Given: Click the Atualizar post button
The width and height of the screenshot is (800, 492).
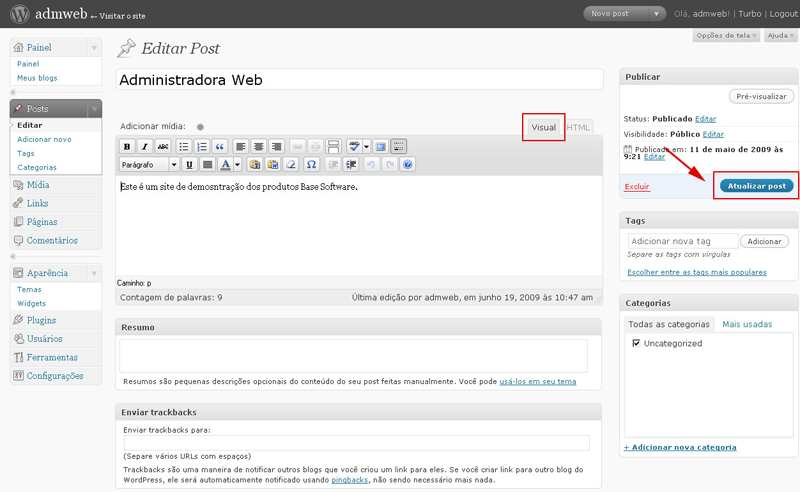Looking at the screenshot, I should 757,186.
